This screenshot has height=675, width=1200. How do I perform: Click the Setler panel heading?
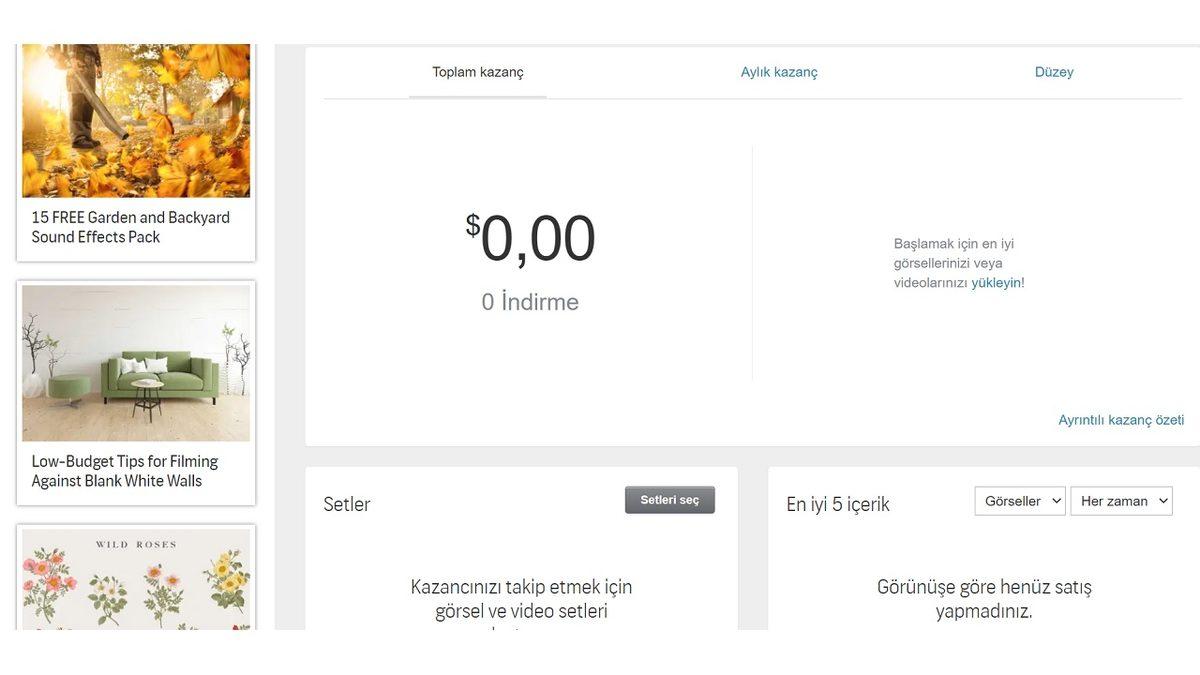point(347,504)
